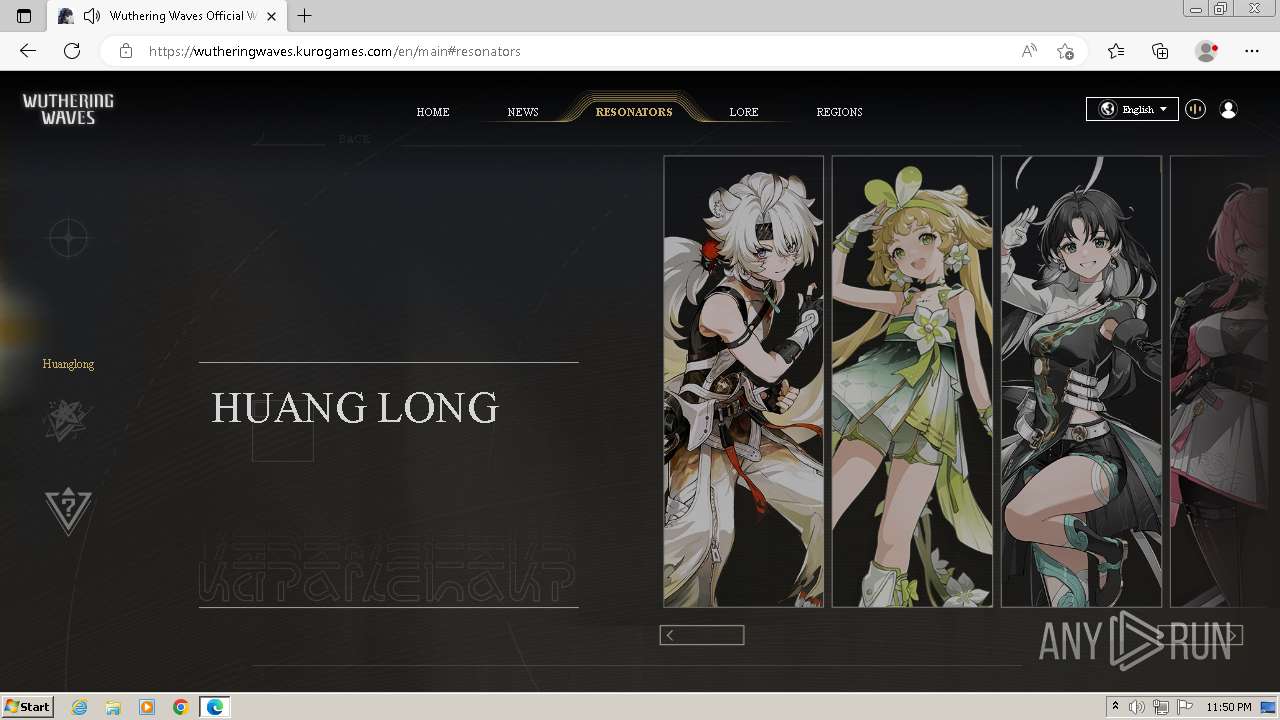Choose the black-haired resonator card

point(1081,381)
